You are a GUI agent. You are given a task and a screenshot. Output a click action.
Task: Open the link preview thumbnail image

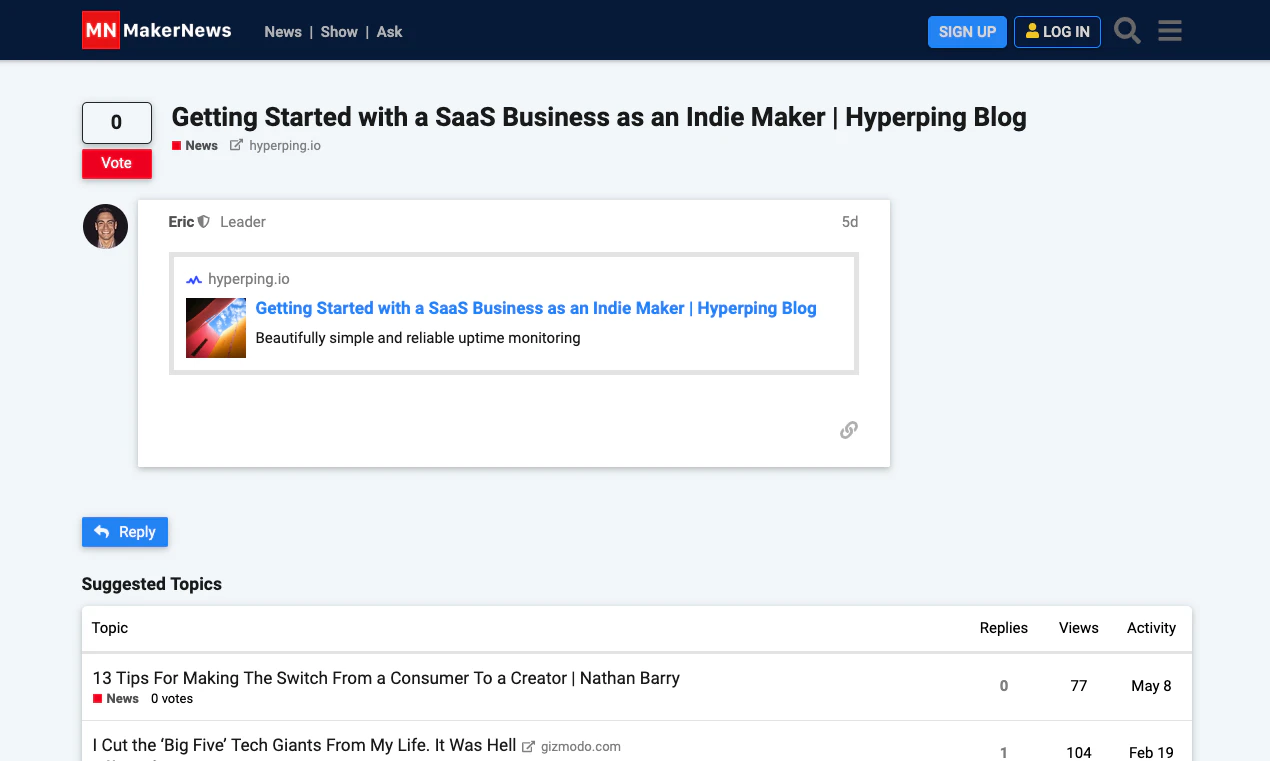click(x=216, y=328)
